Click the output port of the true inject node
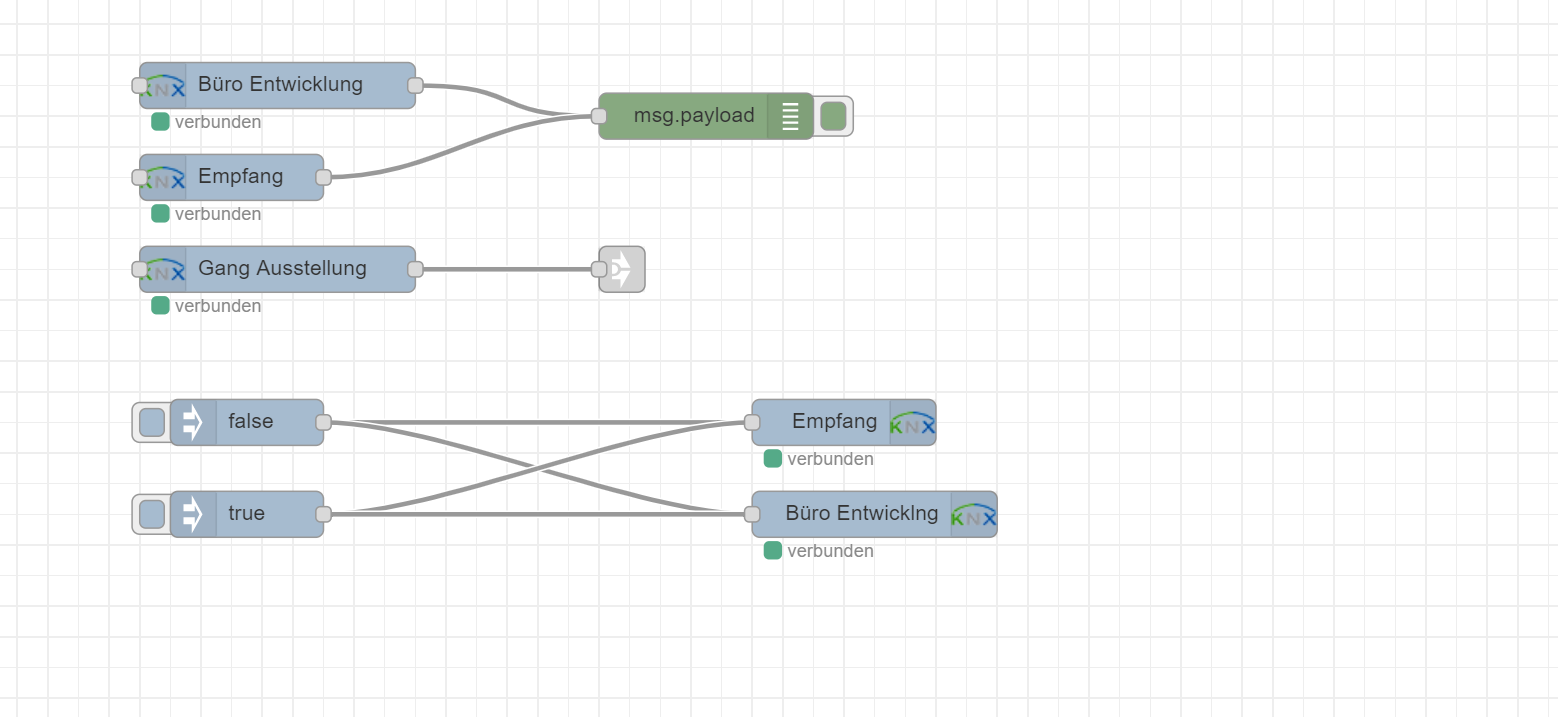 [x=323, y=515]
